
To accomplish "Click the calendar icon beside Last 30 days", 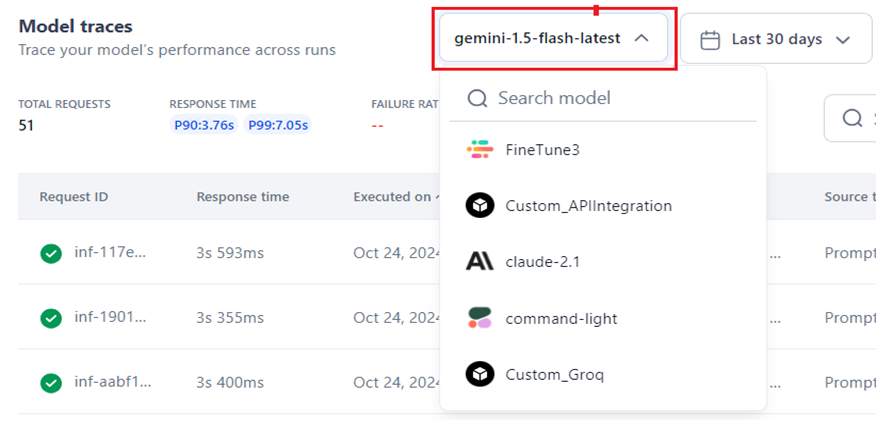I will click(710, 40).
